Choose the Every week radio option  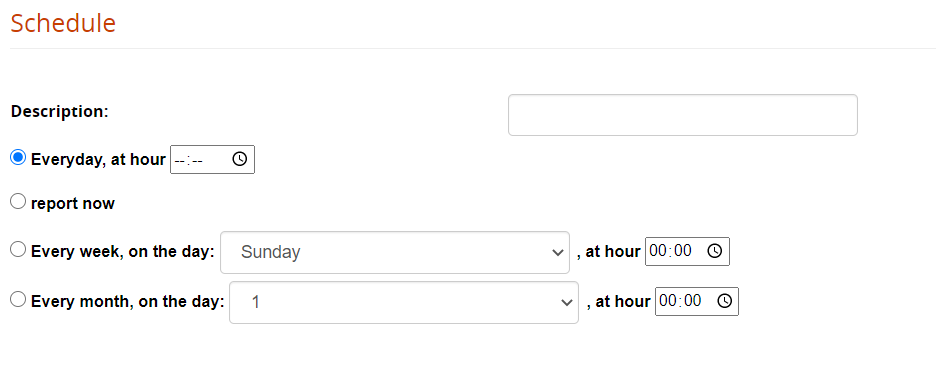click(x=19, y=249)
